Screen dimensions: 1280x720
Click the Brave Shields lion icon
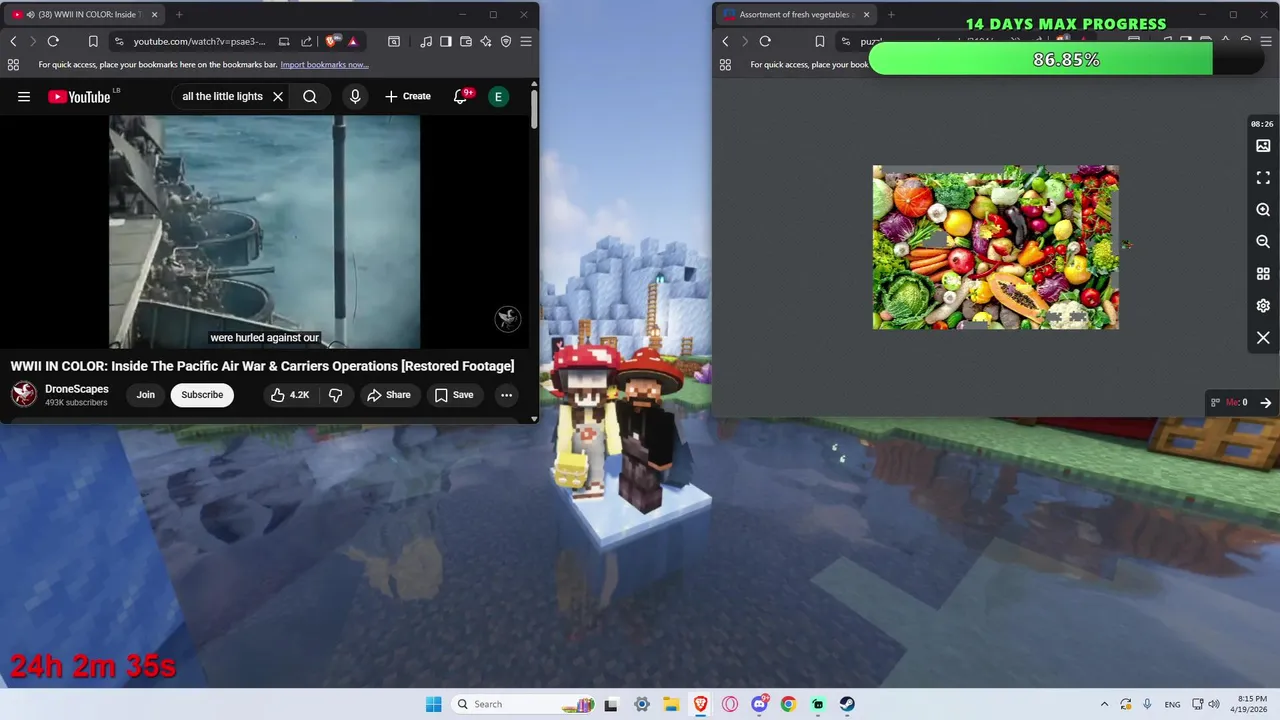(x=333, y=41)
